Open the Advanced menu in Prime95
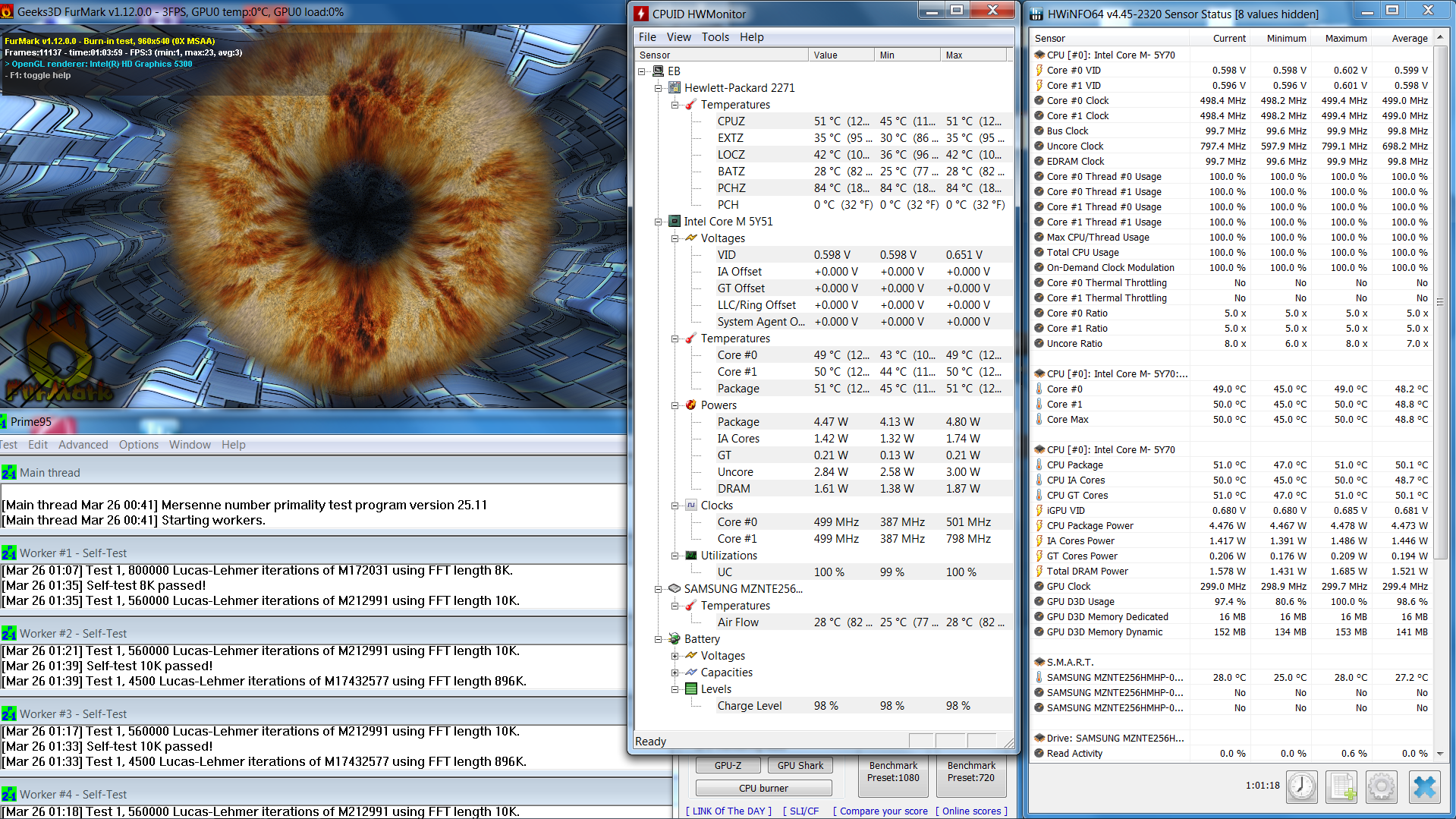Image resolution: width=1456 pixels, height=819 pixels. [x=83, y=445]
